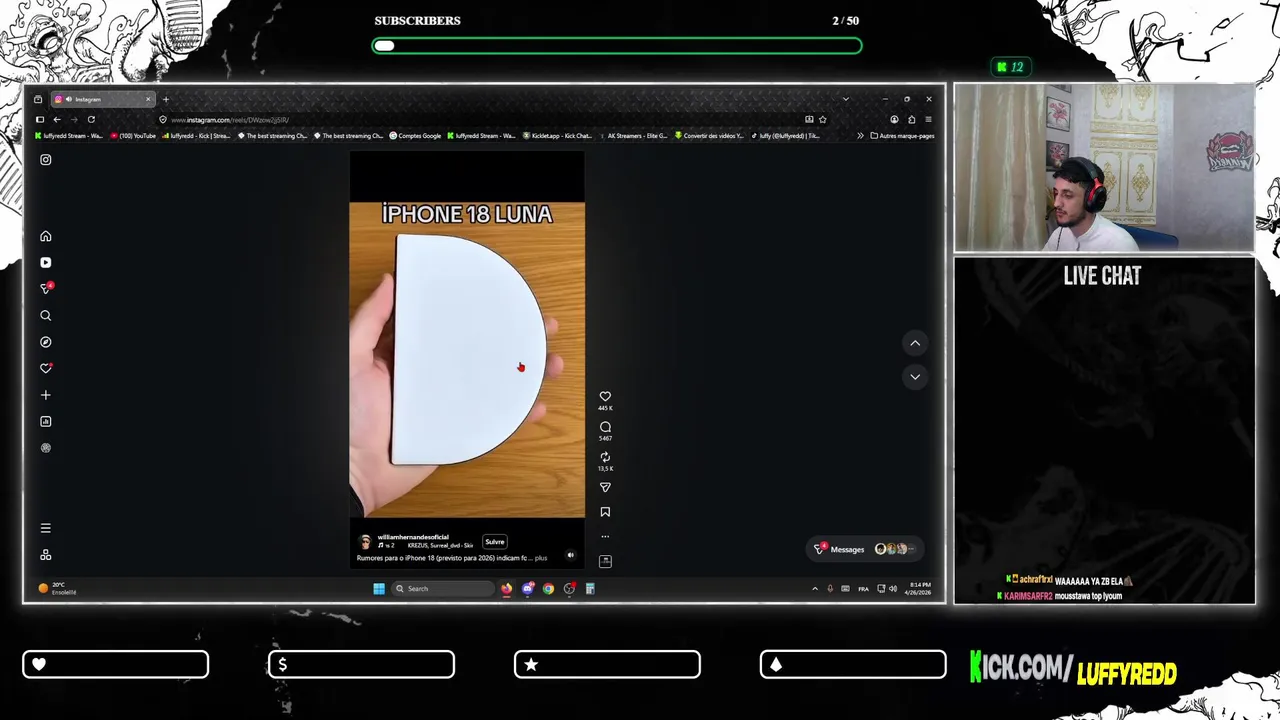
Task: Bookmark this page with star icon
Action: click(x=822, y=119)
